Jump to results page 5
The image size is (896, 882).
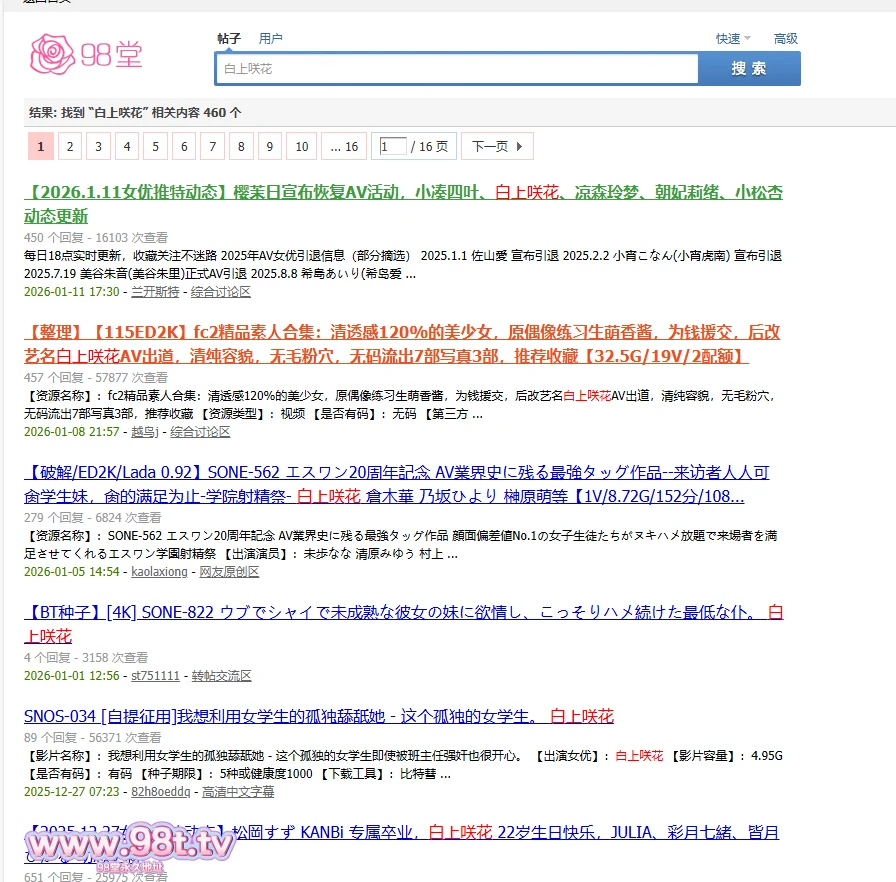[x=155, y=147]
